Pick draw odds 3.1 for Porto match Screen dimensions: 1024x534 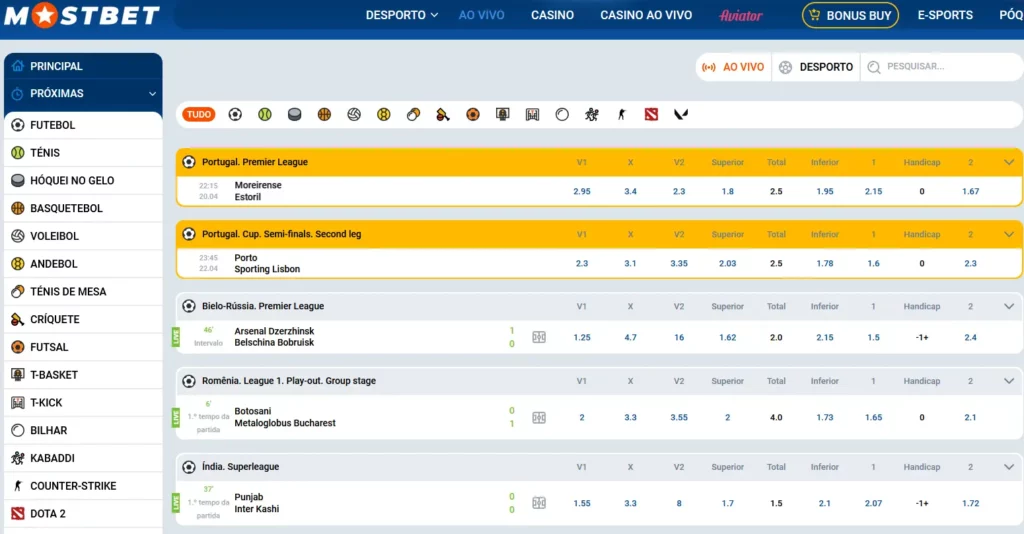click(x=630, y=264)
